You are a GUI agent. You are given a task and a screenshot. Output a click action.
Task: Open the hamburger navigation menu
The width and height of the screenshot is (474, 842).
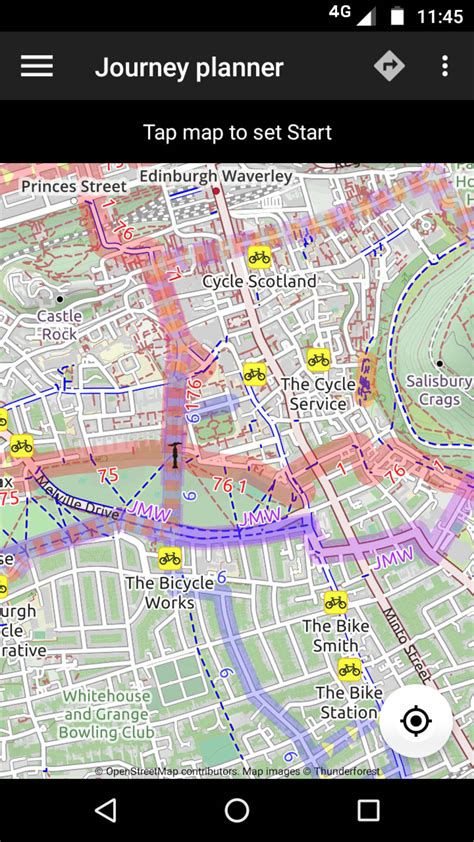pos(37,67)
